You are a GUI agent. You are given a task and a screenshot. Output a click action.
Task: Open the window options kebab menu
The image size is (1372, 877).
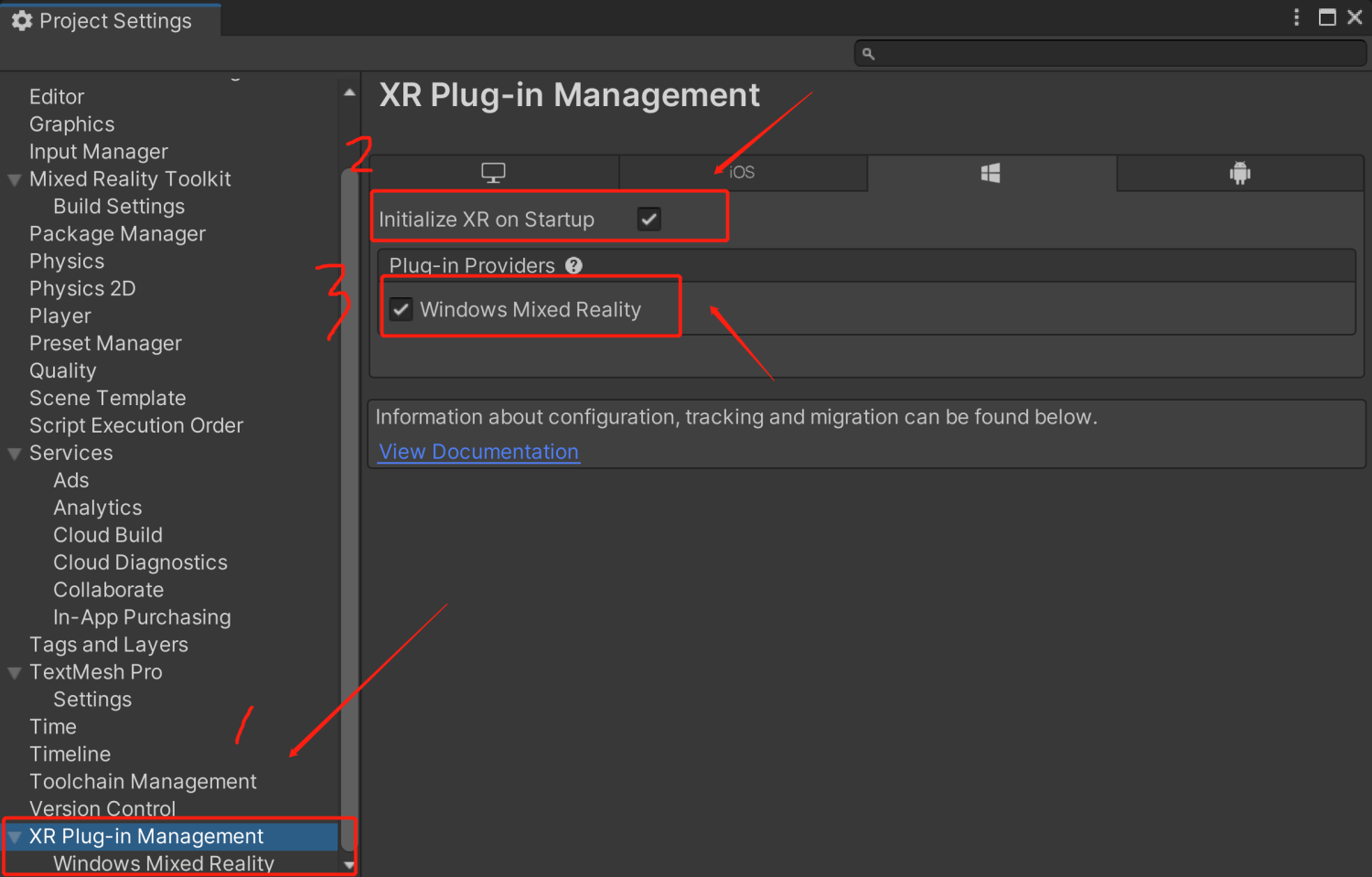click(1296, 17)
